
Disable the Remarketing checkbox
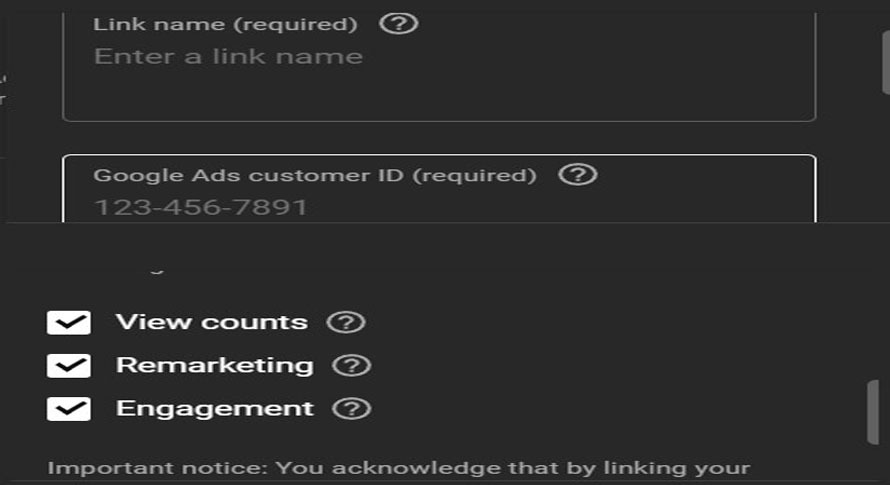(x=69, y=365)
